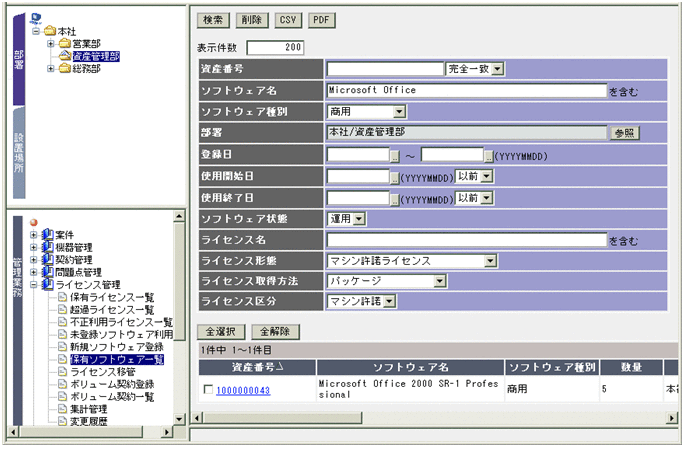Click menu tree vertical scrollbar down arrow
685x449 pixels.
point(180,419)
